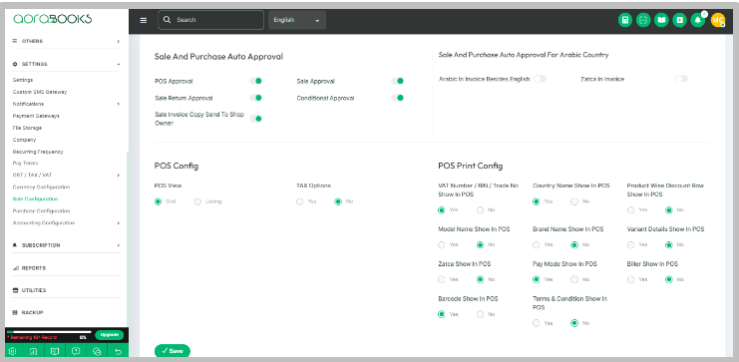Click the magnifier icon in search box
The height and width of the screenshot is (362, 739).
166,20
